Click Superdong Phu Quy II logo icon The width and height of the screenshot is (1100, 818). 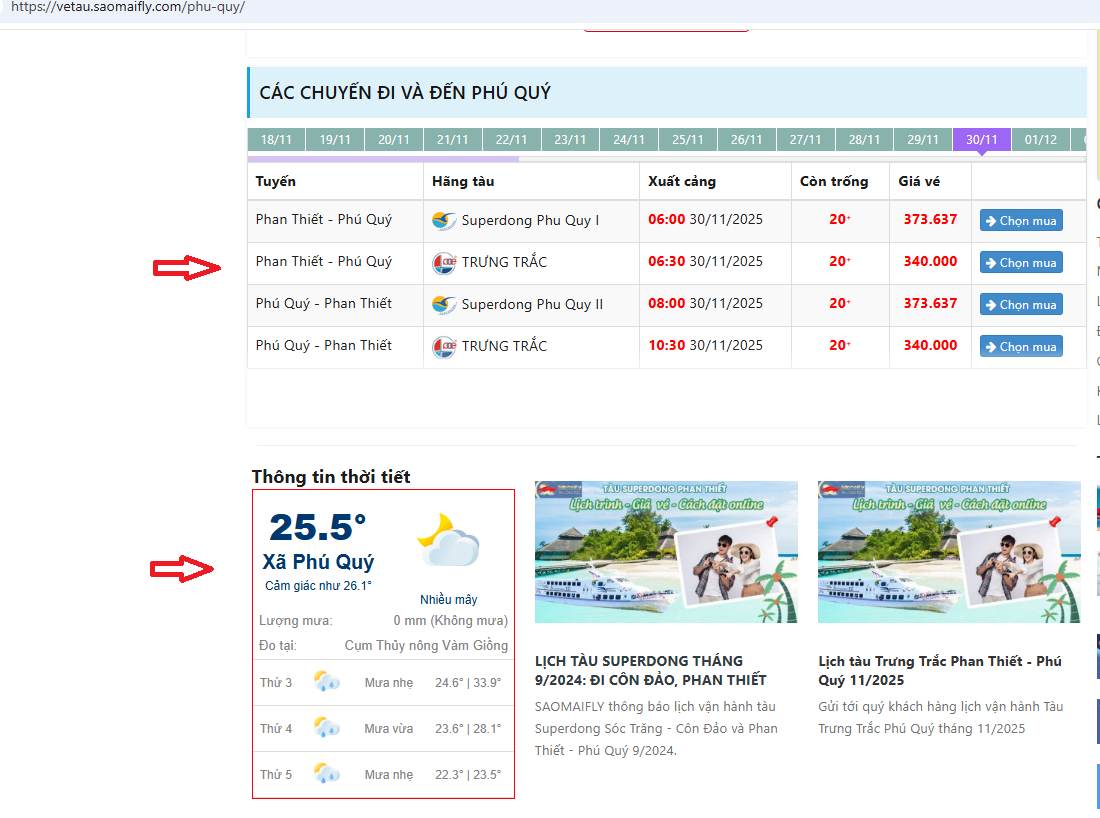444,305
